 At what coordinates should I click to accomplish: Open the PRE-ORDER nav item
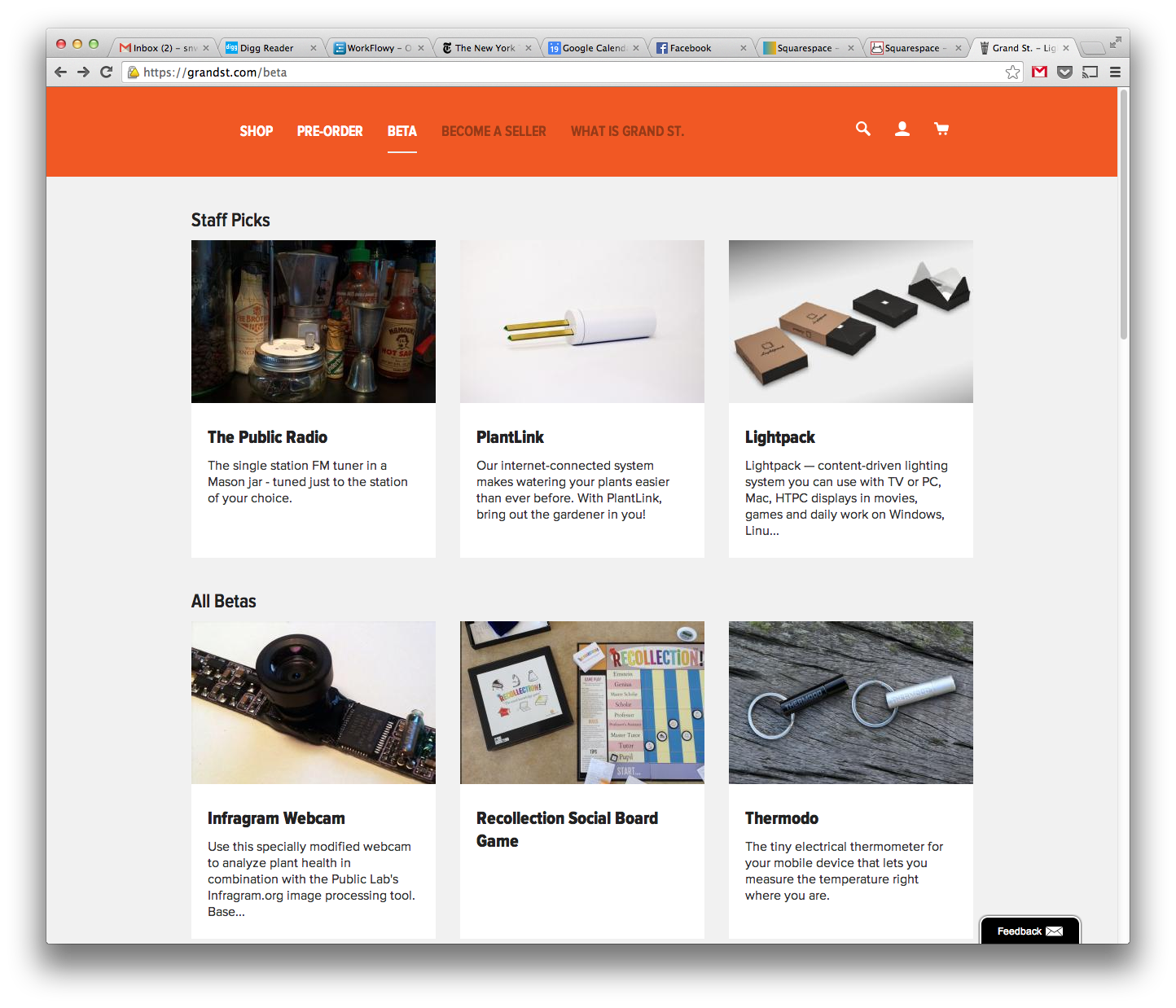[330, 131]
